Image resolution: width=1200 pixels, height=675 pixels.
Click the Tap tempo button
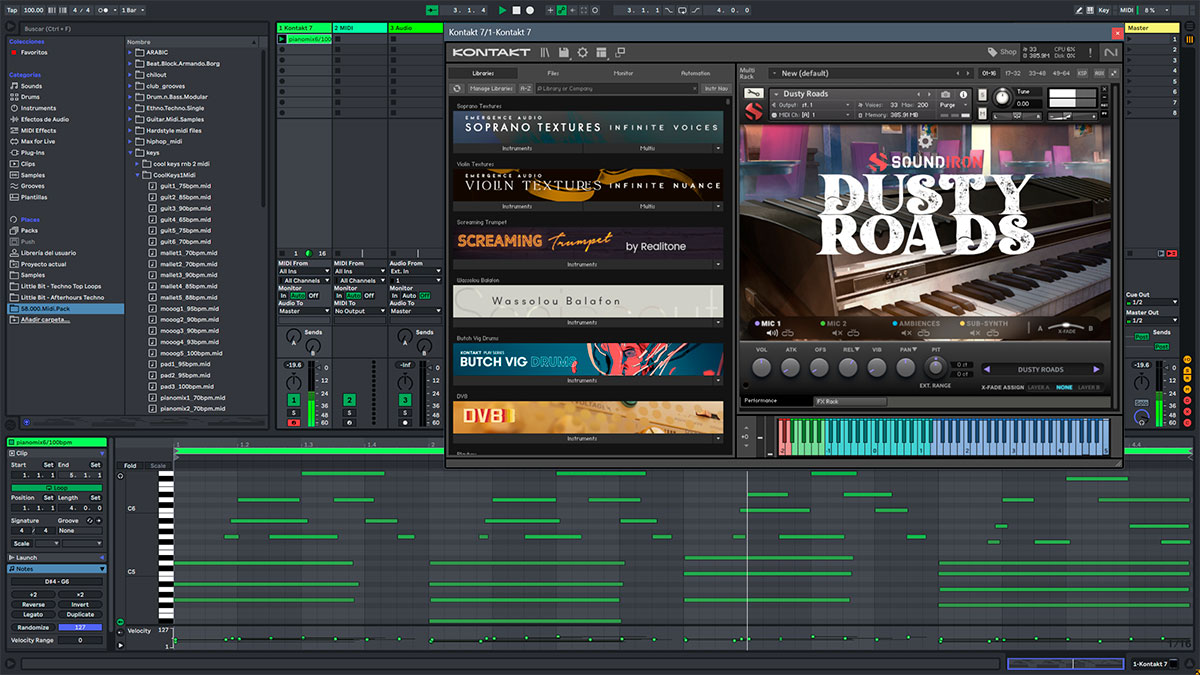click(12, 10)
